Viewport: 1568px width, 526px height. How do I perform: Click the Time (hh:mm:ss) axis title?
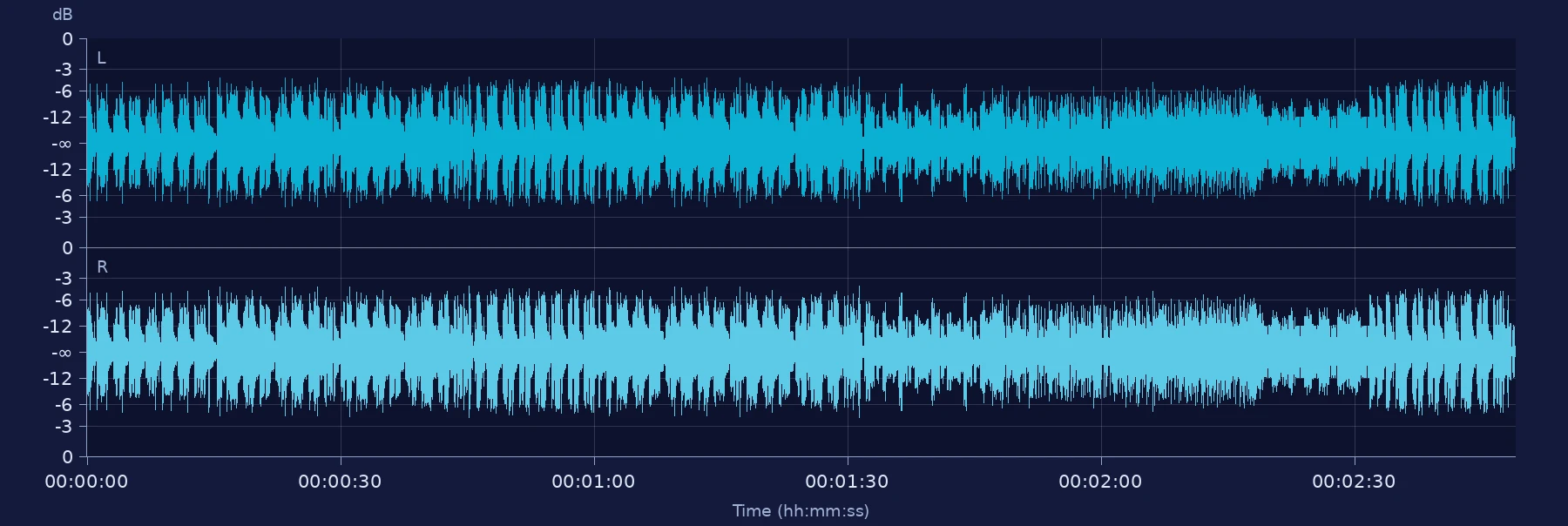pyautogui.click(x=801, y=511)
